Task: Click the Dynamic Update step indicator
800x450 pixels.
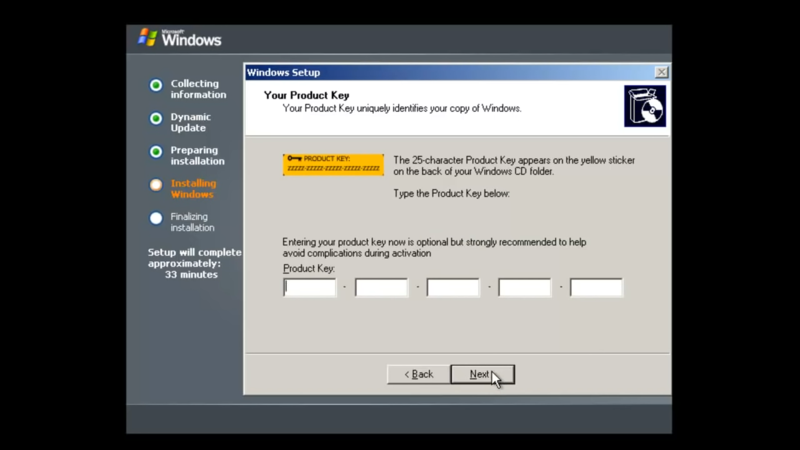Action: click(156, 118)
